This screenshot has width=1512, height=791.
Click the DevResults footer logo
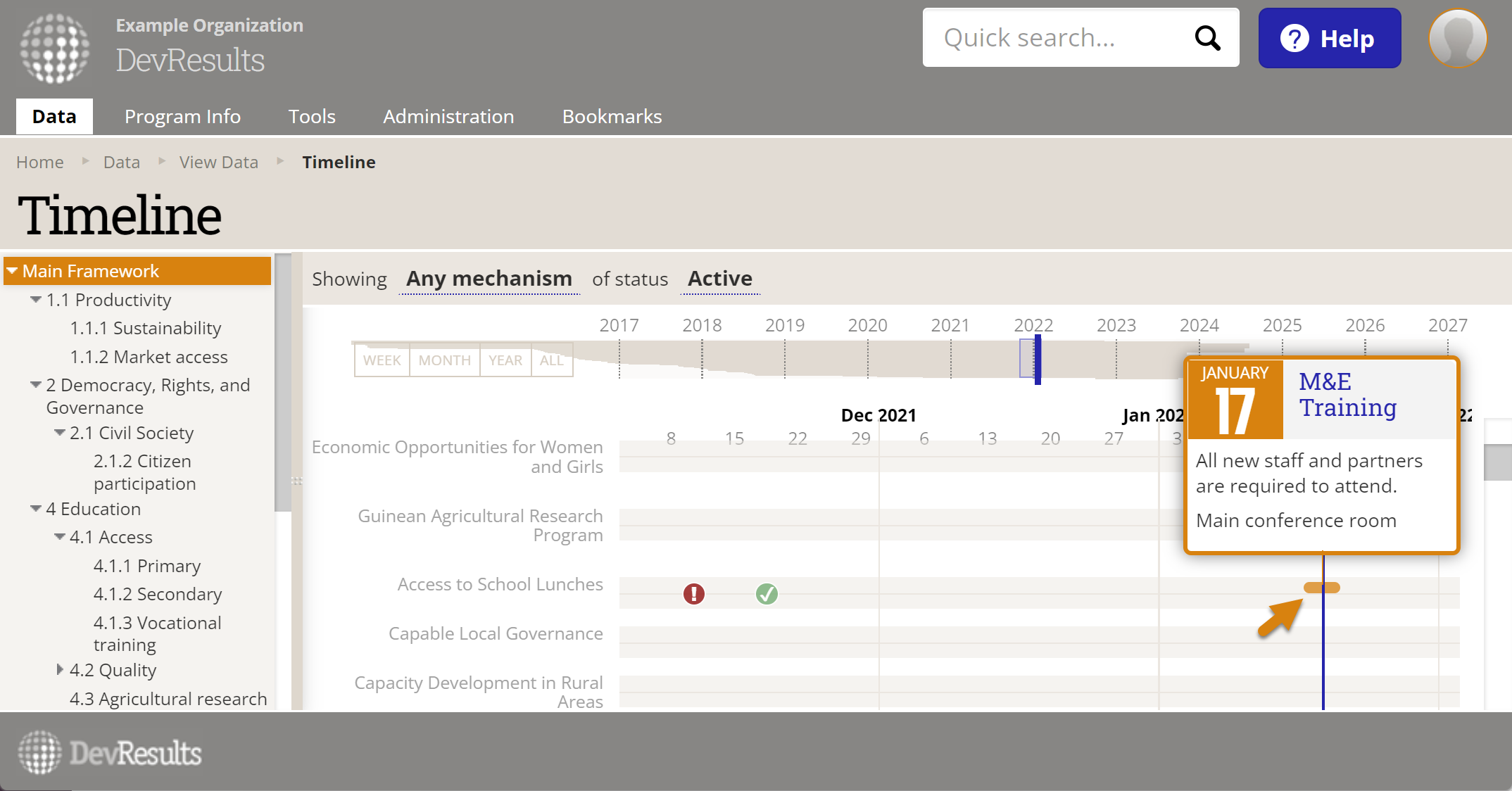[109, 753]
